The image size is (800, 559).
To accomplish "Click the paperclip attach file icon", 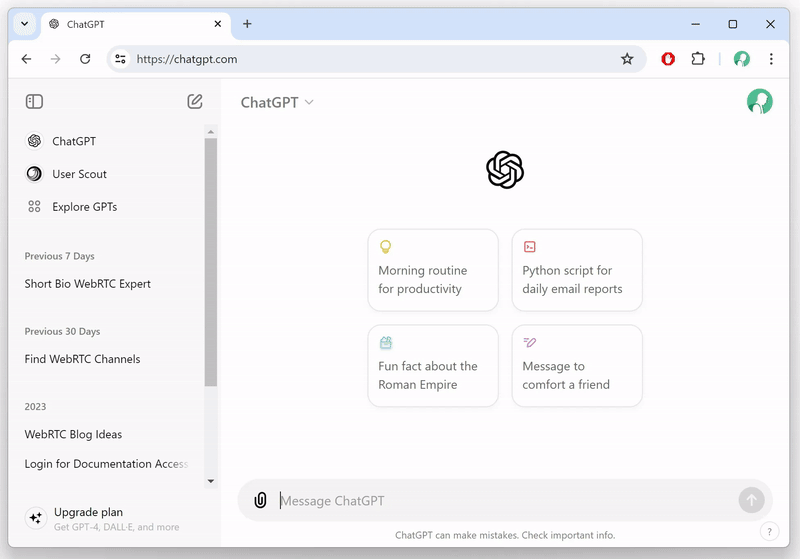I will [x=260, y=500].
